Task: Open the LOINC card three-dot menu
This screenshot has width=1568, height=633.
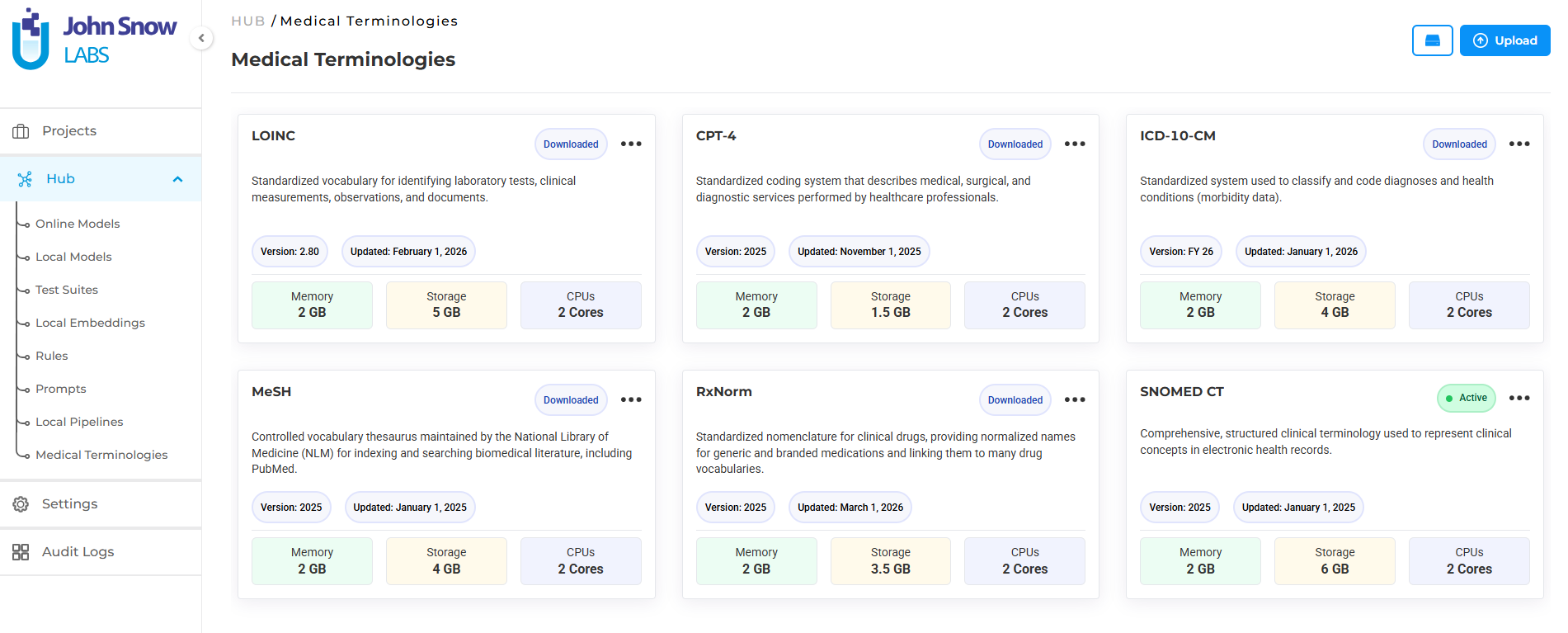Action: click(x=631, y=144)
